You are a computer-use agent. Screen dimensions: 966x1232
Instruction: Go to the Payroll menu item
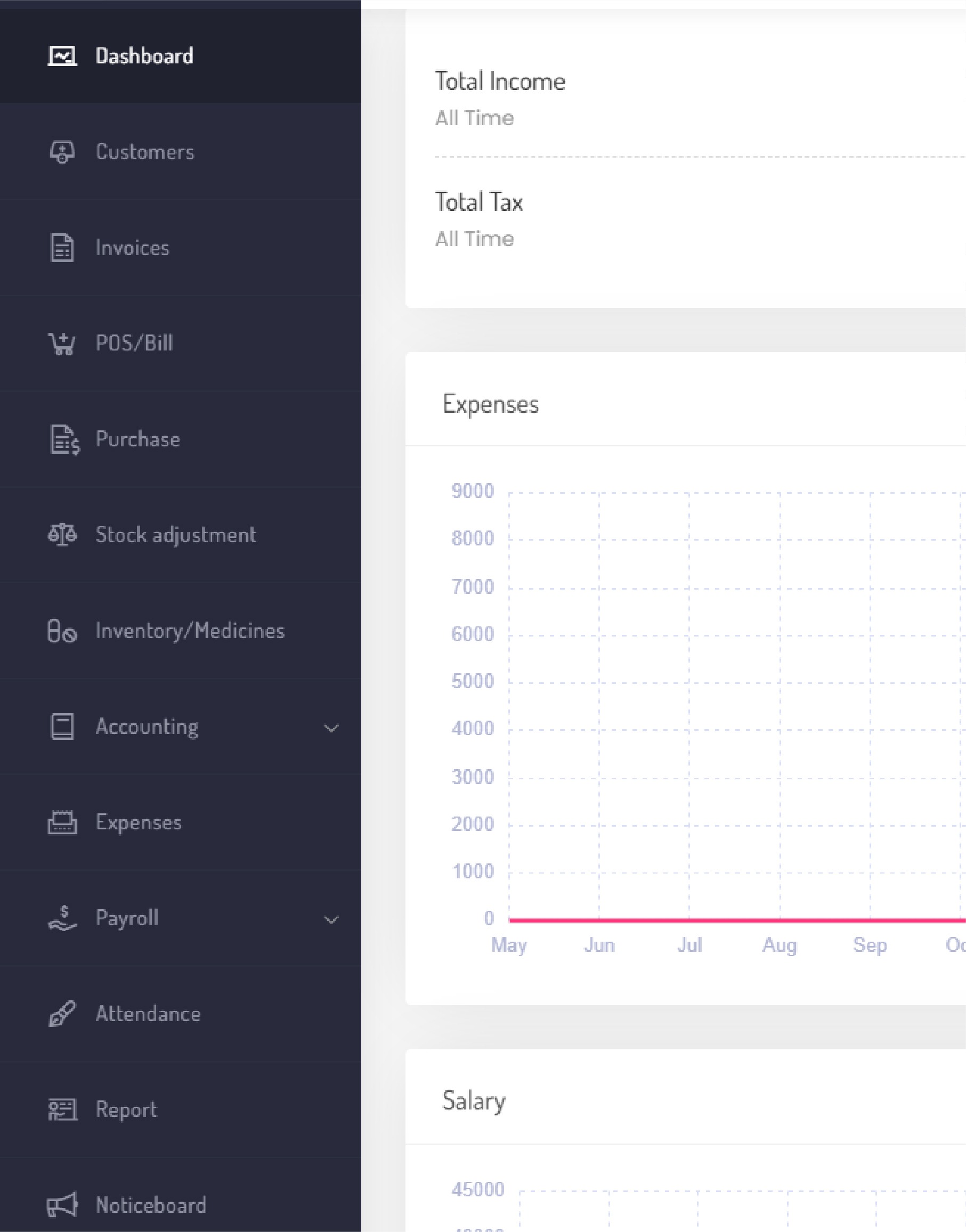pyautogui.click(x=127, y=918)
